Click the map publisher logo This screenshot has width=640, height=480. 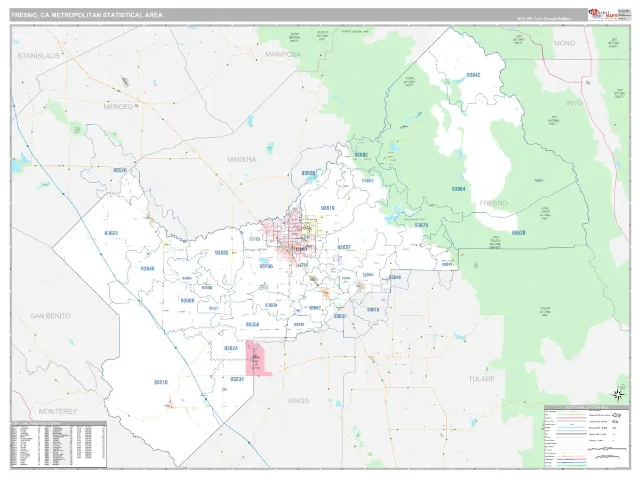click(x=603, y=14)
